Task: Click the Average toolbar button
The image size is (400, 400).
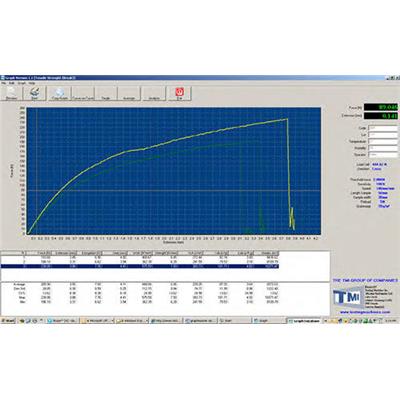Action: click(129, 94)
